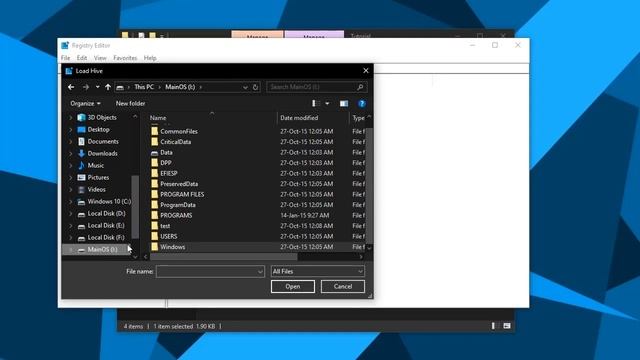Open the All Files type dropdown

click(x=318, y=271)
